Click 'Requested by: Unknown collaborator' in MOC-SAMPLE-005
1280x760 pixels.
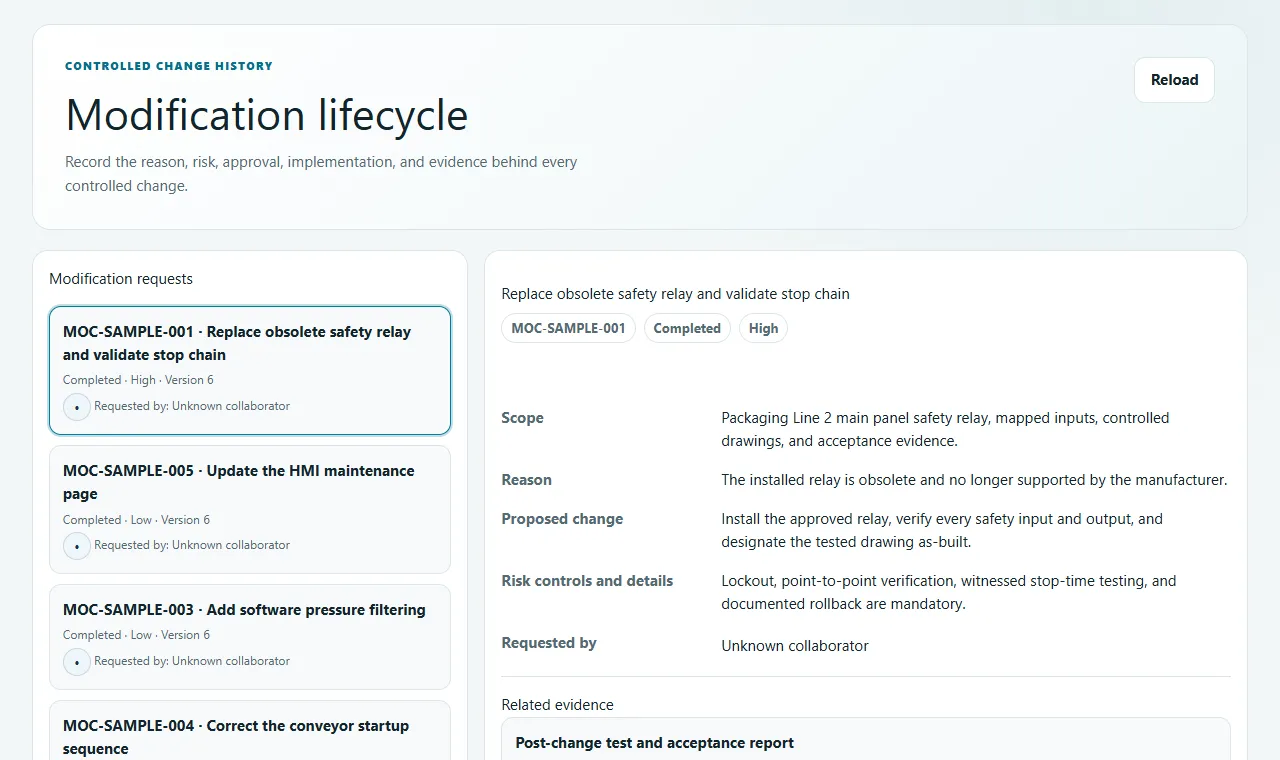click(192, 546)
